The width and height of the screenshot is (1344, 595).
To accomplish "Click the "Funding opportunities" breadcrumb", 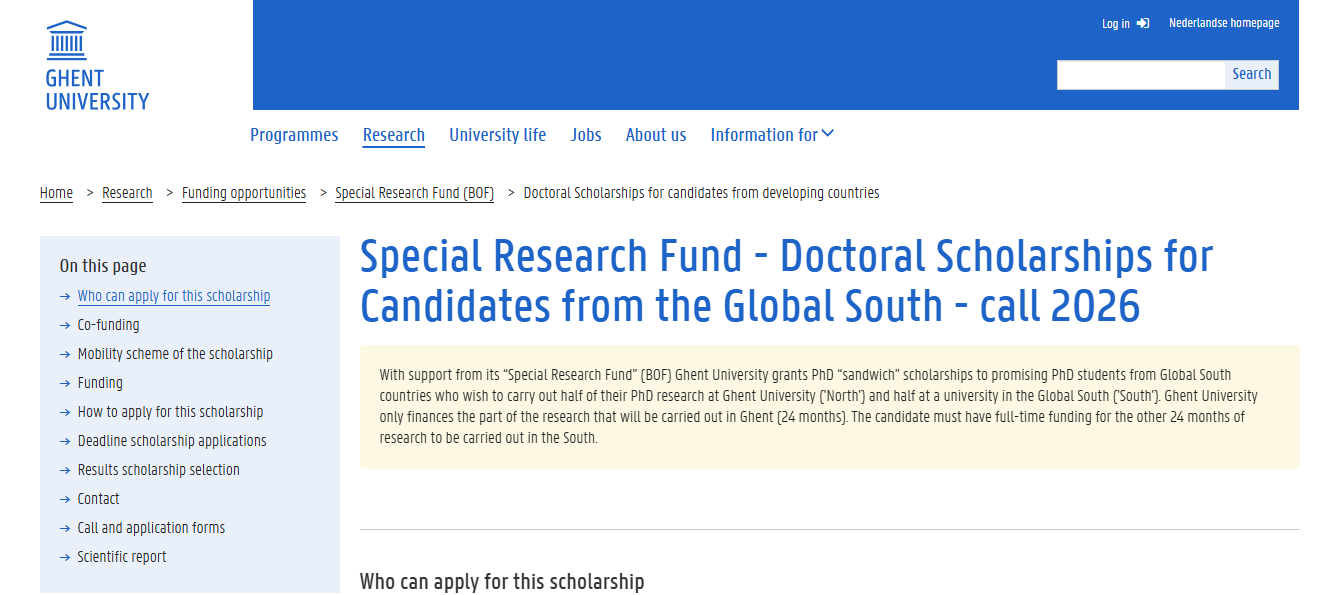I will [243, 192].
